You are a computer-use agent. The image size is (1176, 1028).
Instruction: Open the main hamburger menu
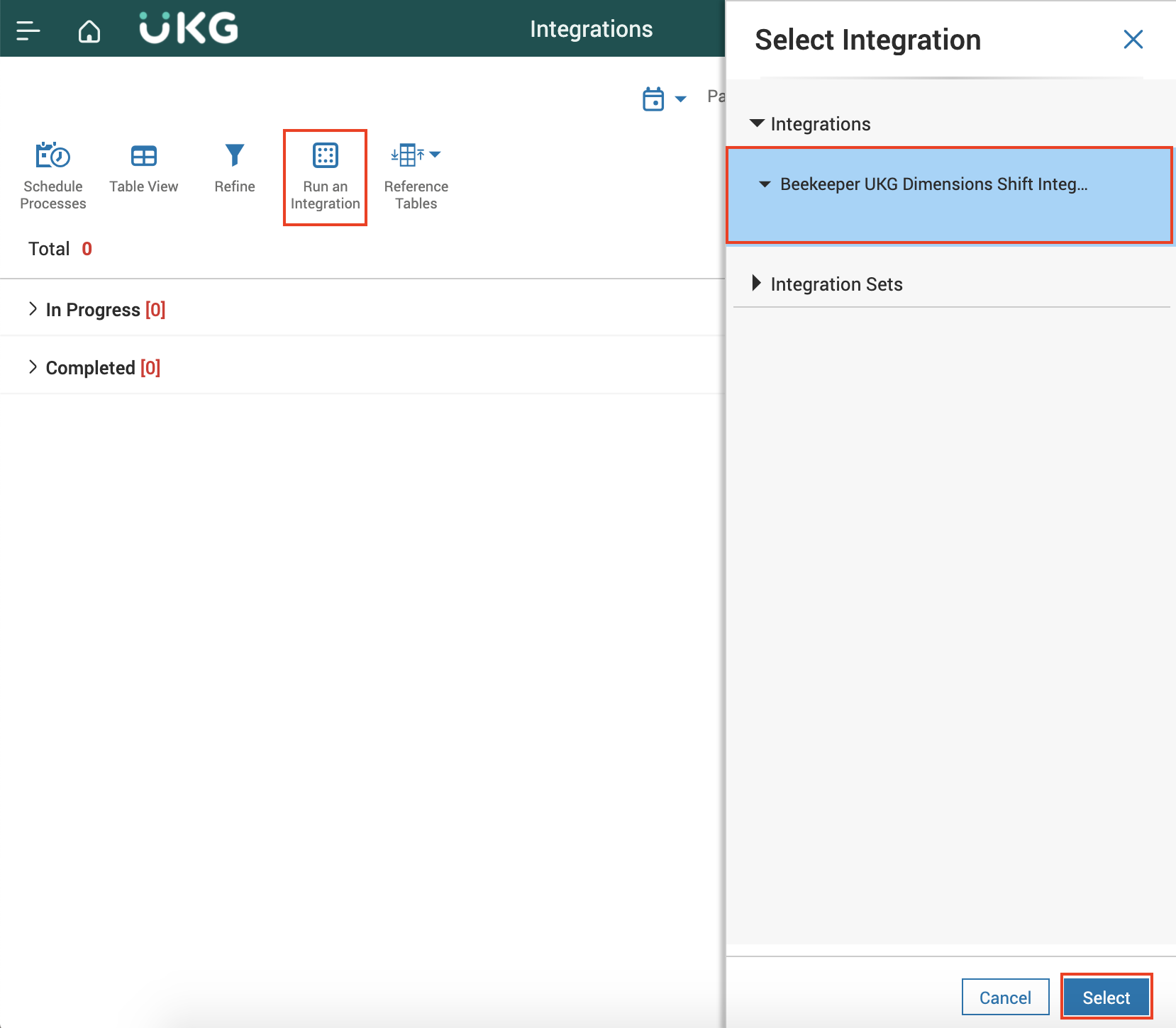pyautogui.click(x=28, y=30)
